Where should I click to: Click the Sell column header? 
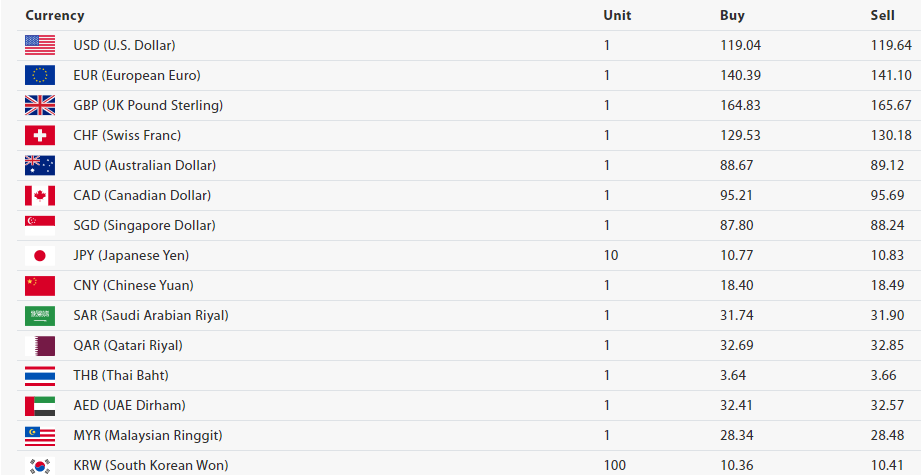click(882, 15)
